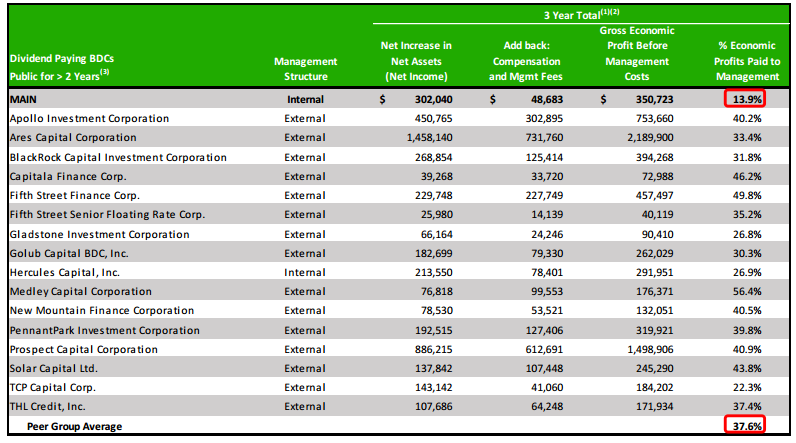Select Ares Capital Corporation's net income 1,458,140
This screenshot has height=443, width=796.
click(424, 138)
